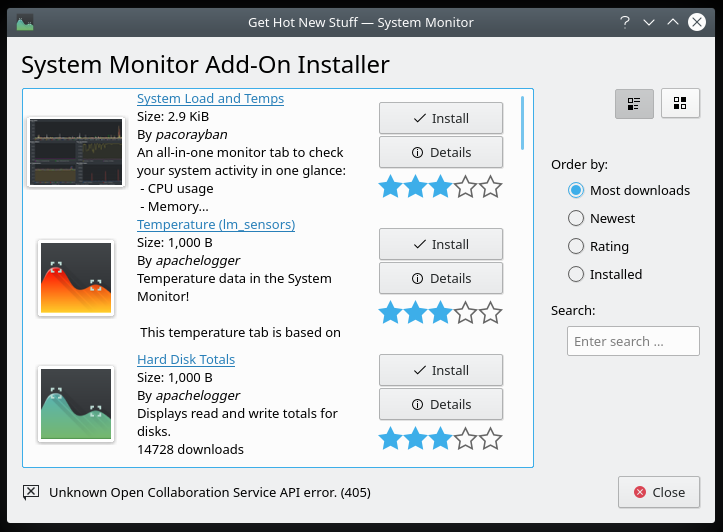Switch to the icon grid view mode
Image resolution: width=723 pixels, height=532 pixels.
click(680, 104)
